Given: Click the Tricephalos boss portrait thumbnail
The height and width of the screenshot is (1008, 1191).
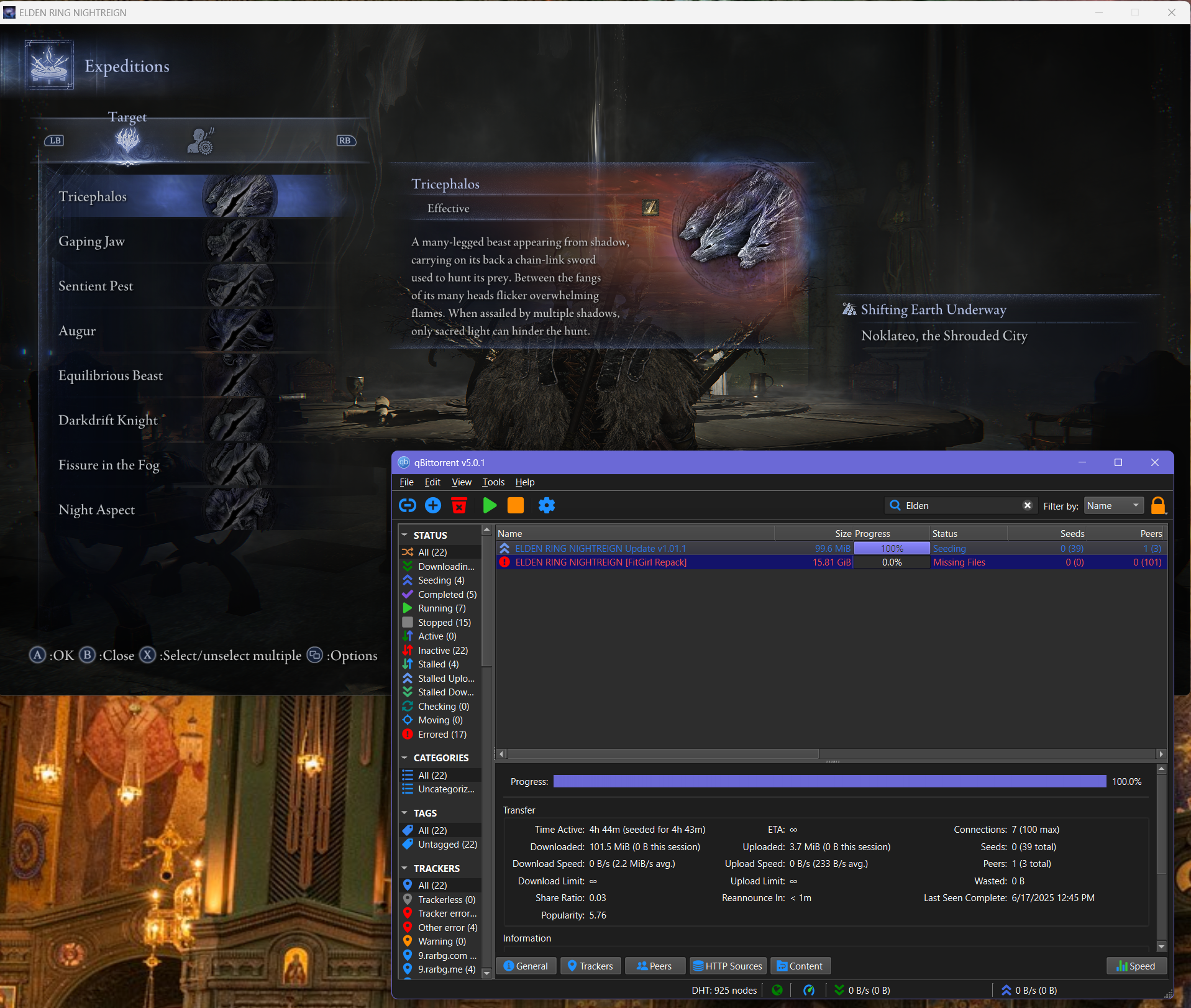Looking at the screenshot, I should click(241, 196).
